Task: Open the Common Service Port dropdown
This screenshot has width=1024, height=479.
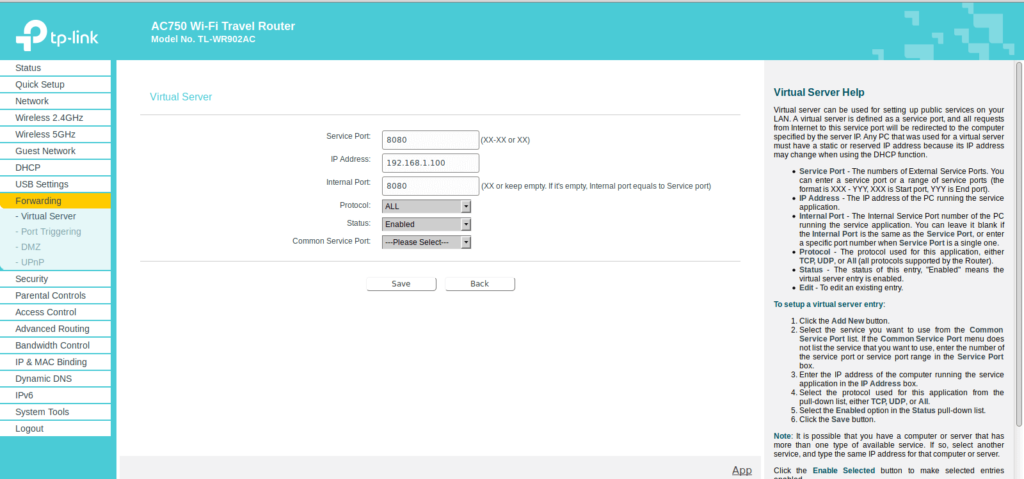Action: [x=426, y=242]
